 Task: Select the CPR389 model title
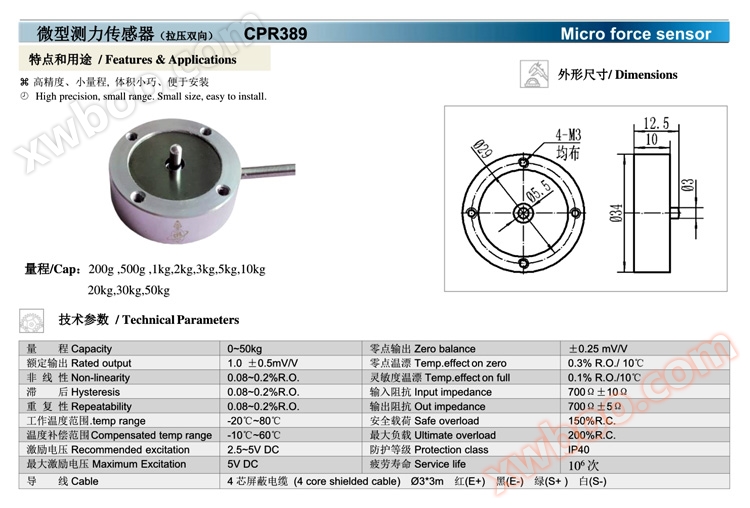276,33
